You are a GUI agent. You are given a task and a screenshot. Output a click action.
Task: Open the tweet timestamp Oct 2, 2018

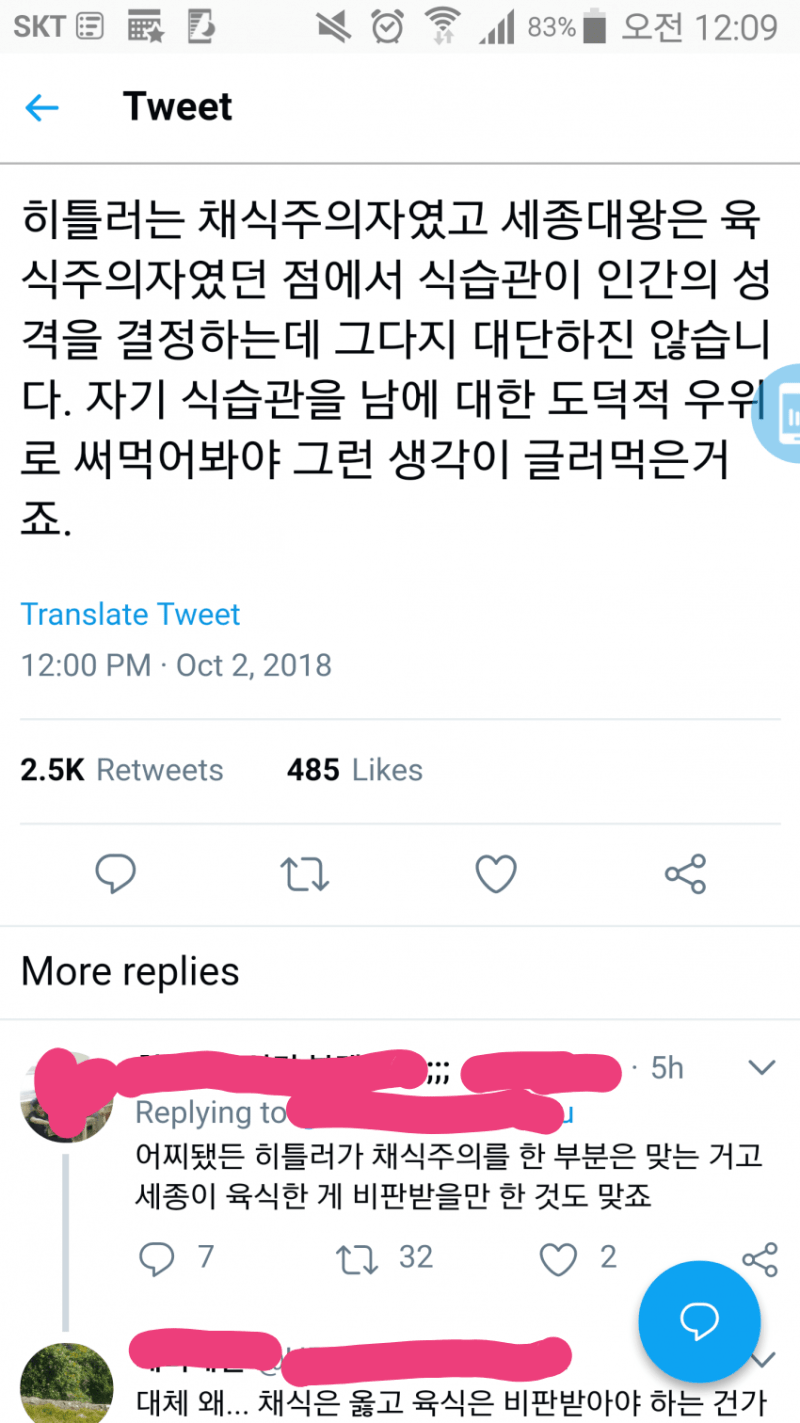(x=254, y=665)
